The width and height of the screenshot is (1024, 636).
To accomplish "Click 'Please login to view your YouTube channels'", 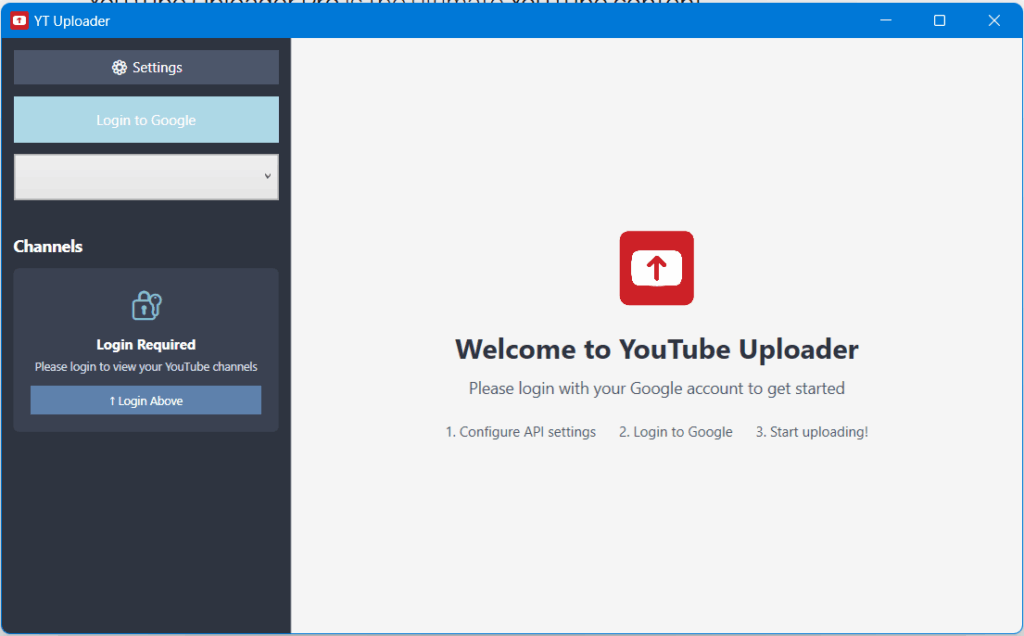I will coord(146,366).
